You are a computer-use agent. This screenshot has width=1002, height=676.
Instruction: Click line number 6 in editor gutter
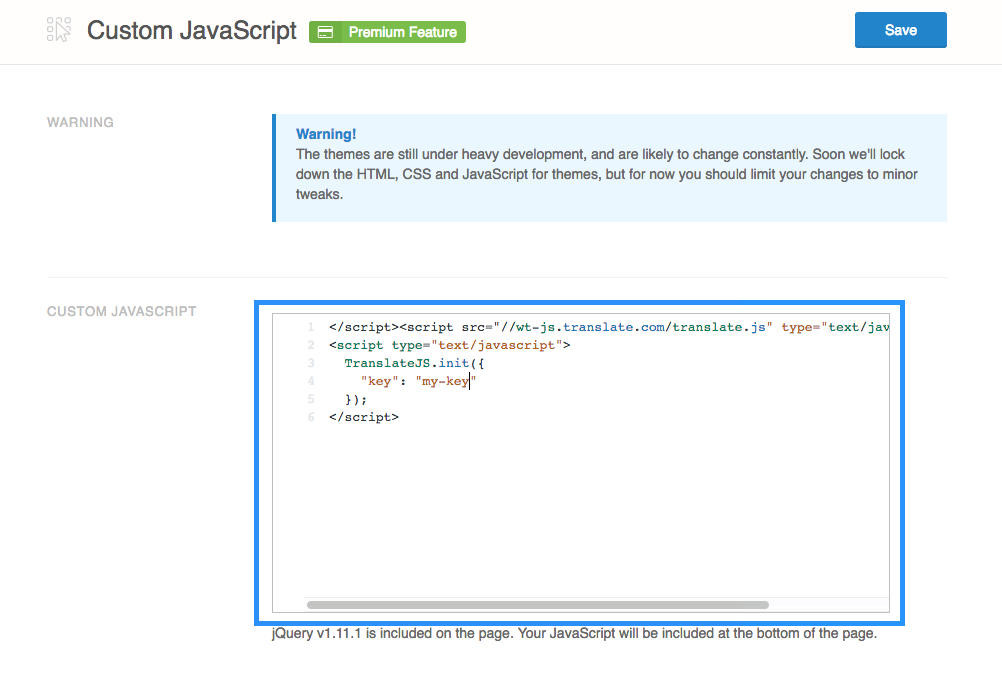[311, 417]
